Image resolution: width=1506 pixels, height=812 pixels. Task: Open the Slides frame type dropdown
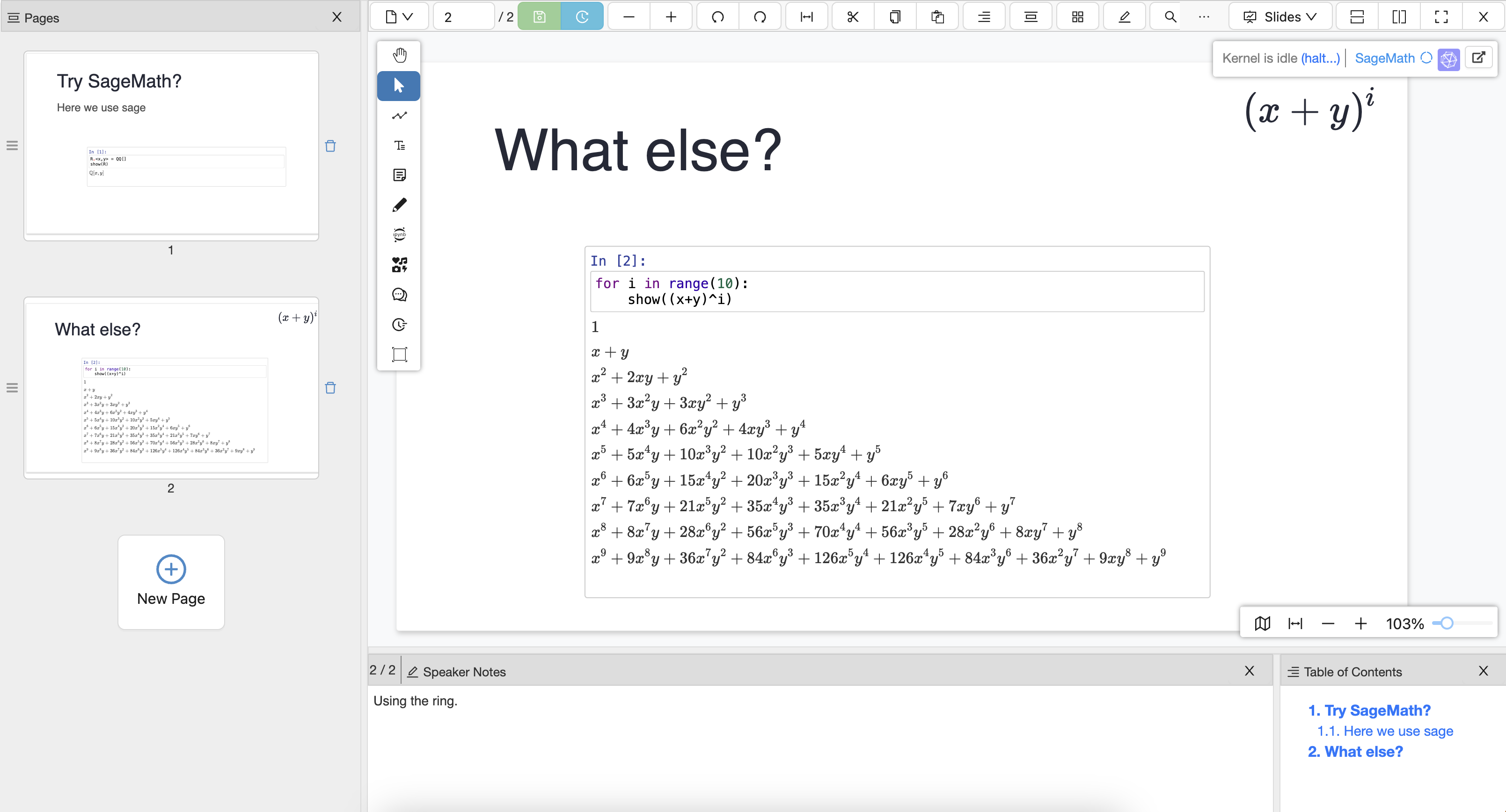click(1280, 17)
